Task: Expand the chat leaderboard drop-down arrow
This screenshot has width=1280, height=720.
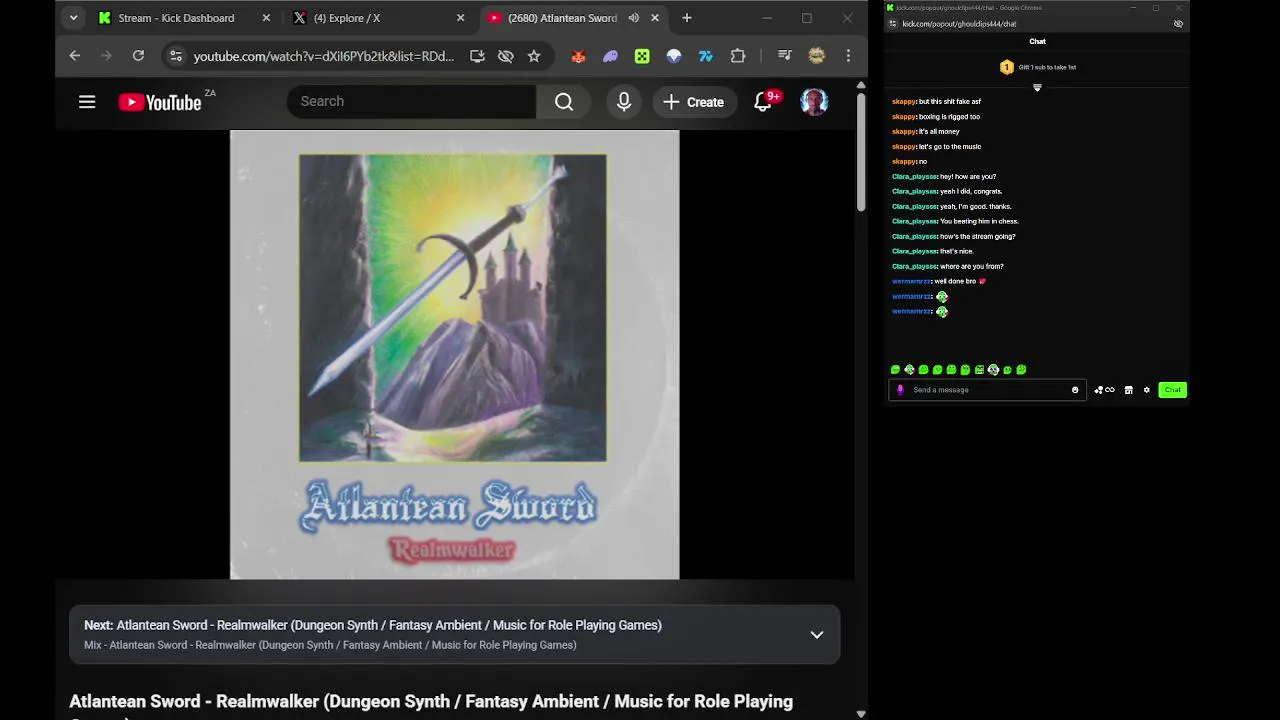Action: click(x=1037, y=88)
